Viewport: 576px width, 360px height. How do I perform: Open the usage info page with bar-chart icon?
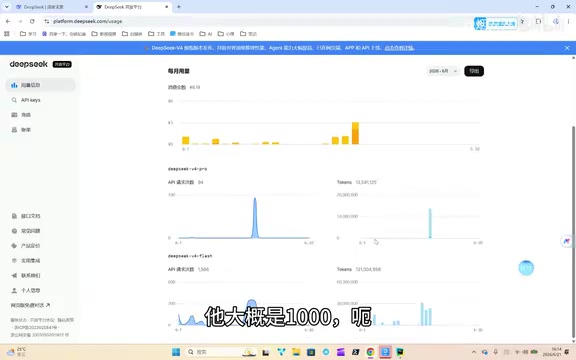coord(40,85)
